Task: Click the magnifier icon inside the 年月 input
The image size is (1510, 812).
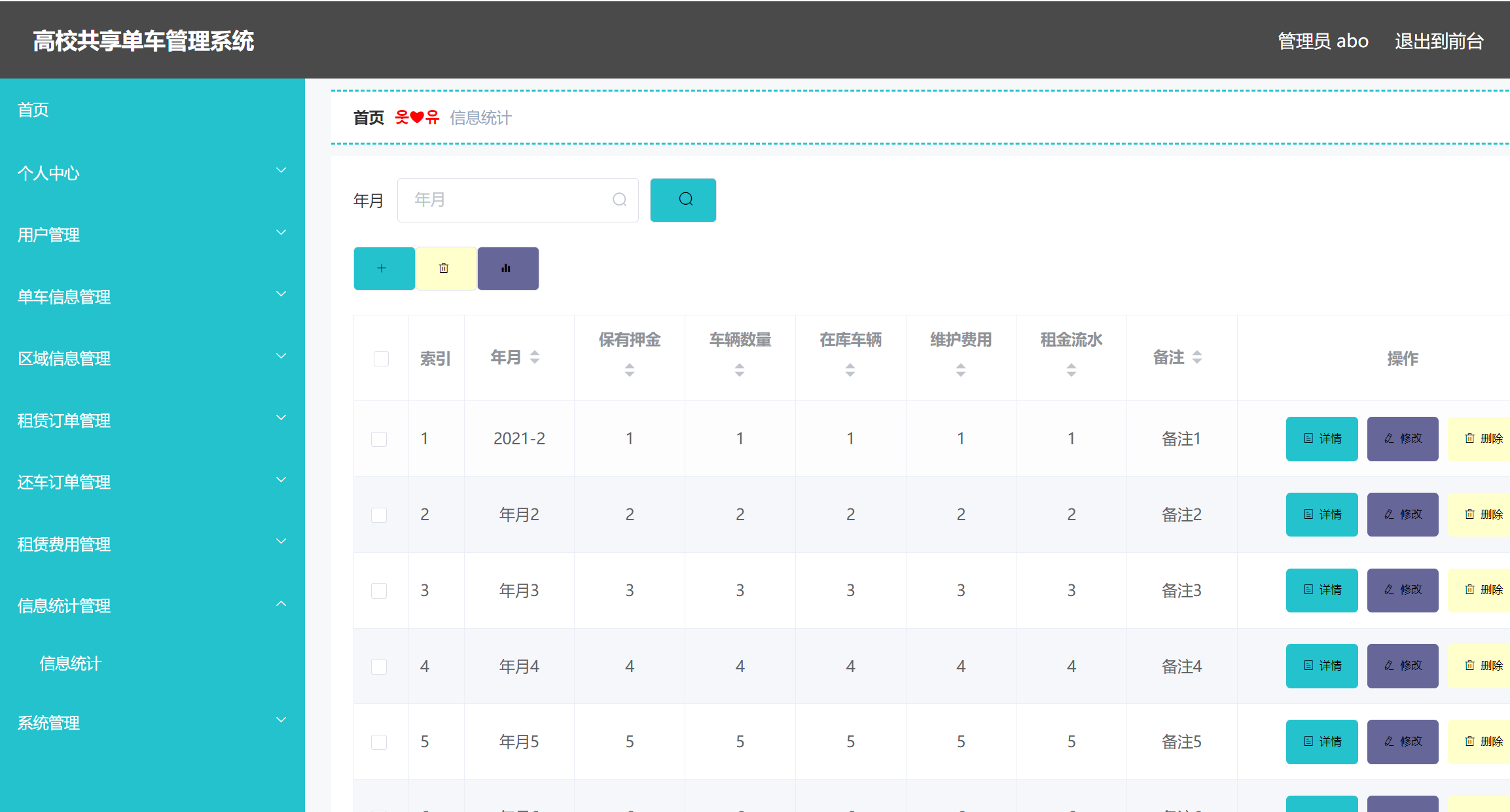Action: [619, 200]
